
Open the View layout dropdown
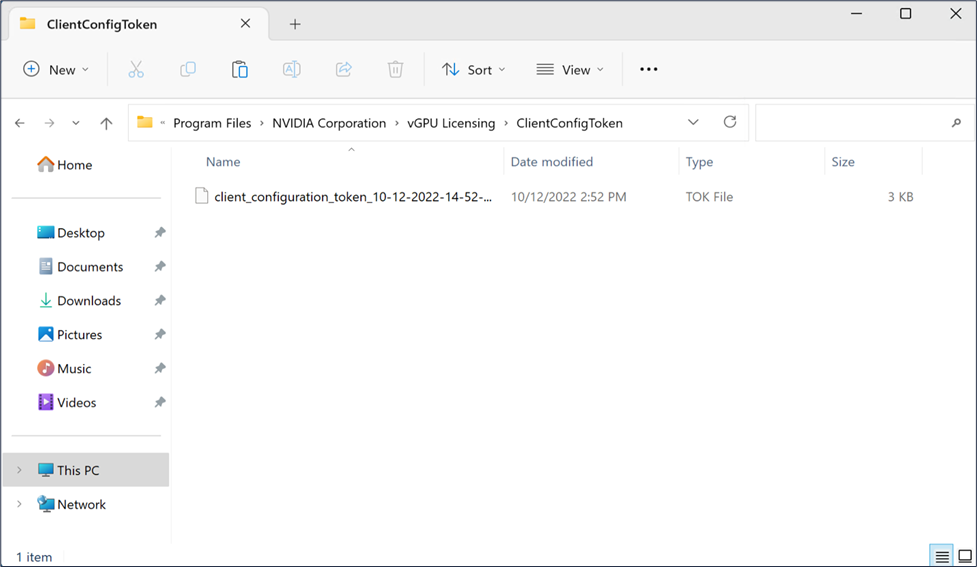pos(570,69)
